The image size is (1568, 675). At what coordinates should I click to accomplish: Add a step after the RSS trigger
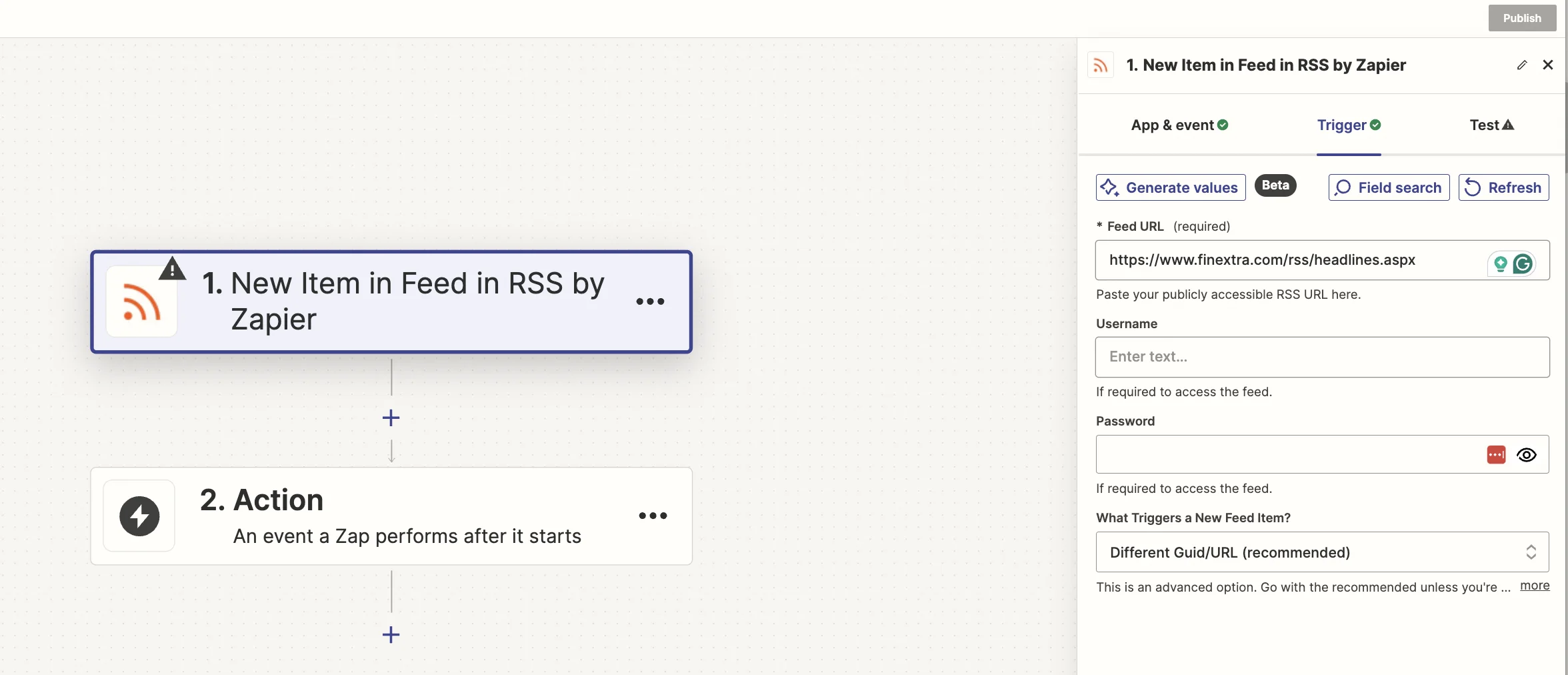(391, 418)
